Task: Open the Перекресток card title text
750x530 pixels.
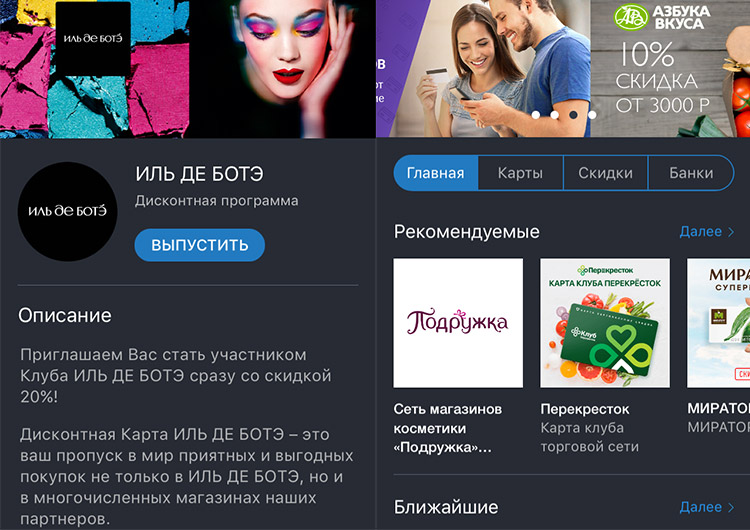Action: (x=585, y=409)
